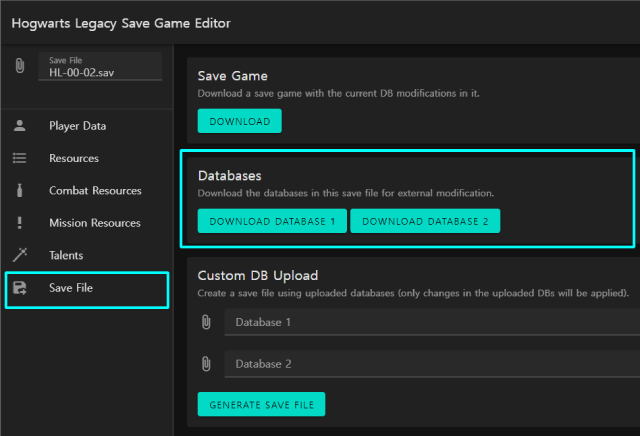Click the exclamation icon beside Mission Resources
The height and width of the screenshot is (436, 640).
coord(20,222)
